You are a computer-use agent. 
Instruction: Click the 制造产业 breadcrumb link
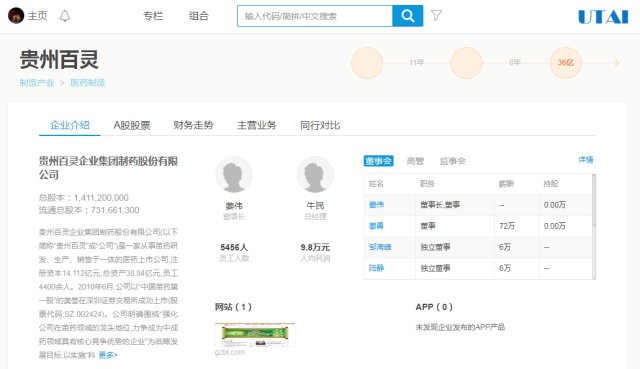coord(37,83)
